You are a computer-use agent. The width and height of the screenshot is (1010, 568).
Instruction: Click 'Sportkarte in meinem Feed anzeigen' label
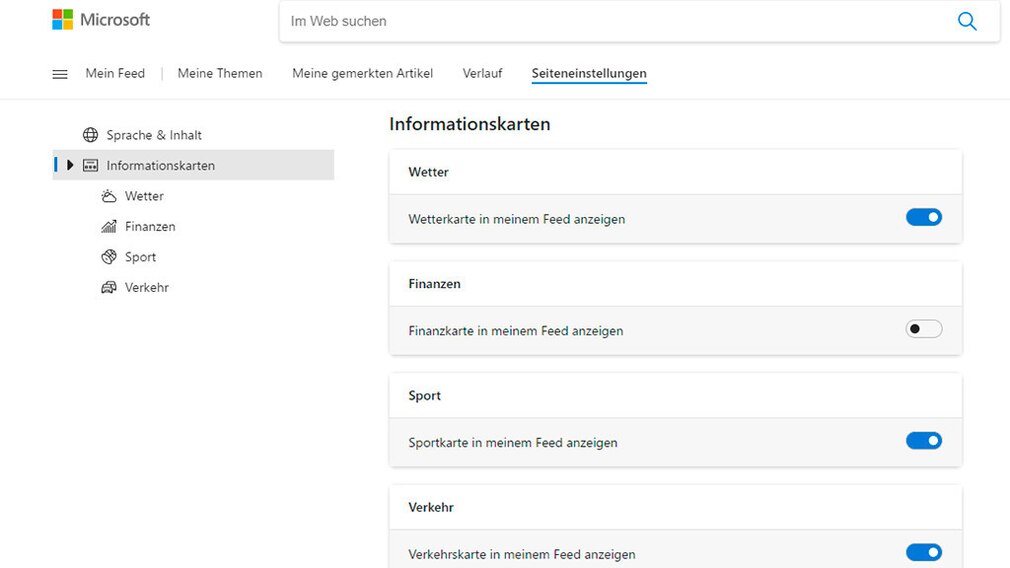[x=513, y=442]
